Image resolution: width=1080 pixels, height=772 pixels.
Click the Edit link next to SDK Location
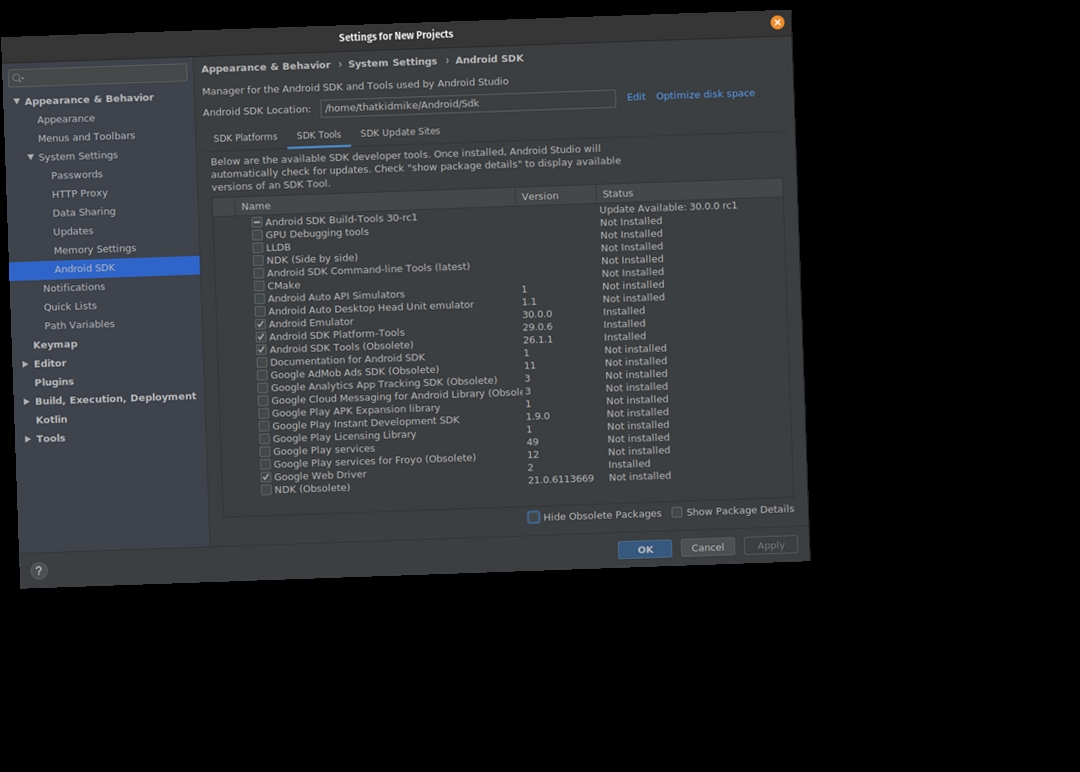pos(636,96)
